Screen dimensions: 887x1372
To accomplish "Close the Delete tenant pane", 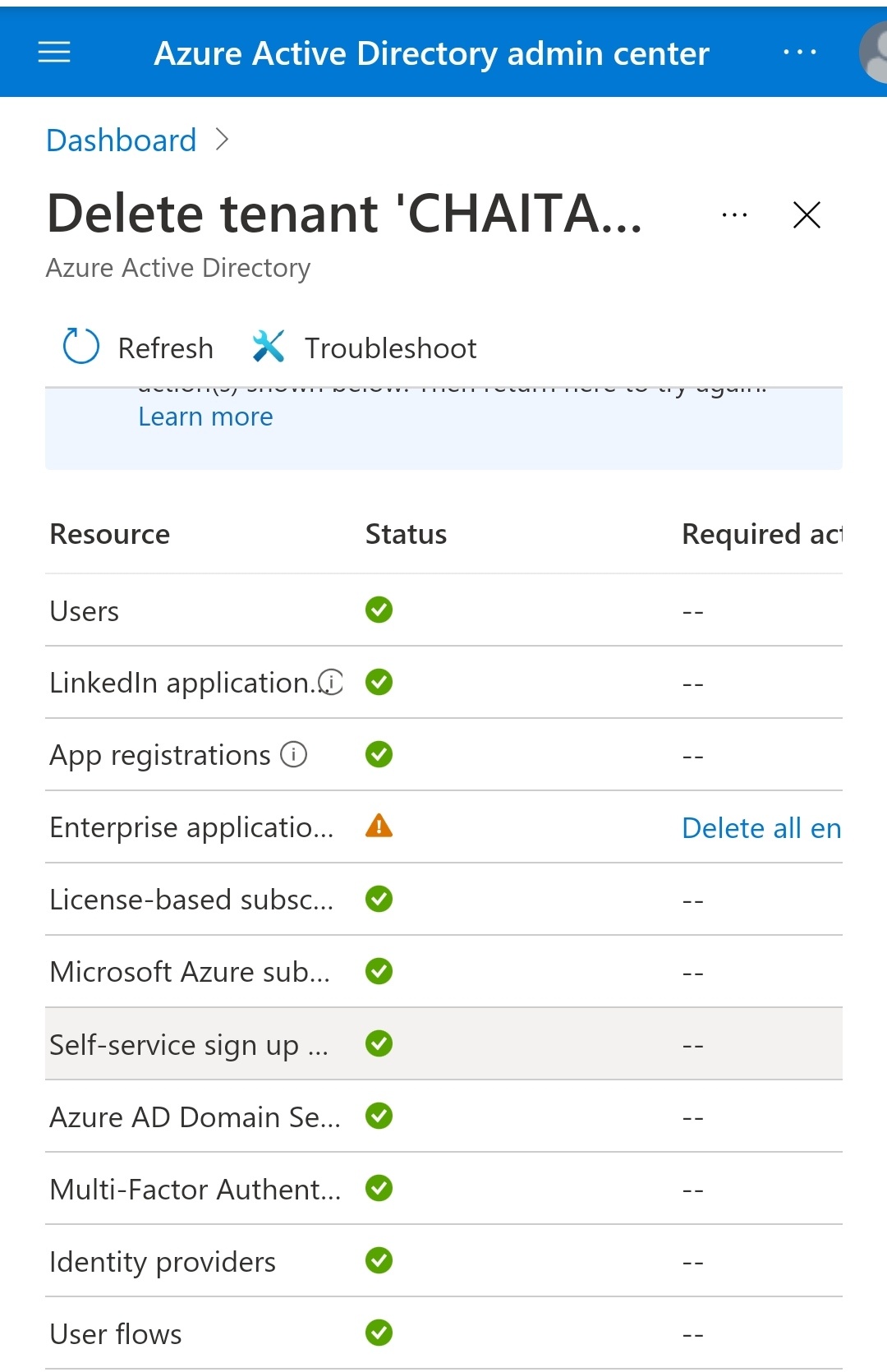I will tap(807, 215).
